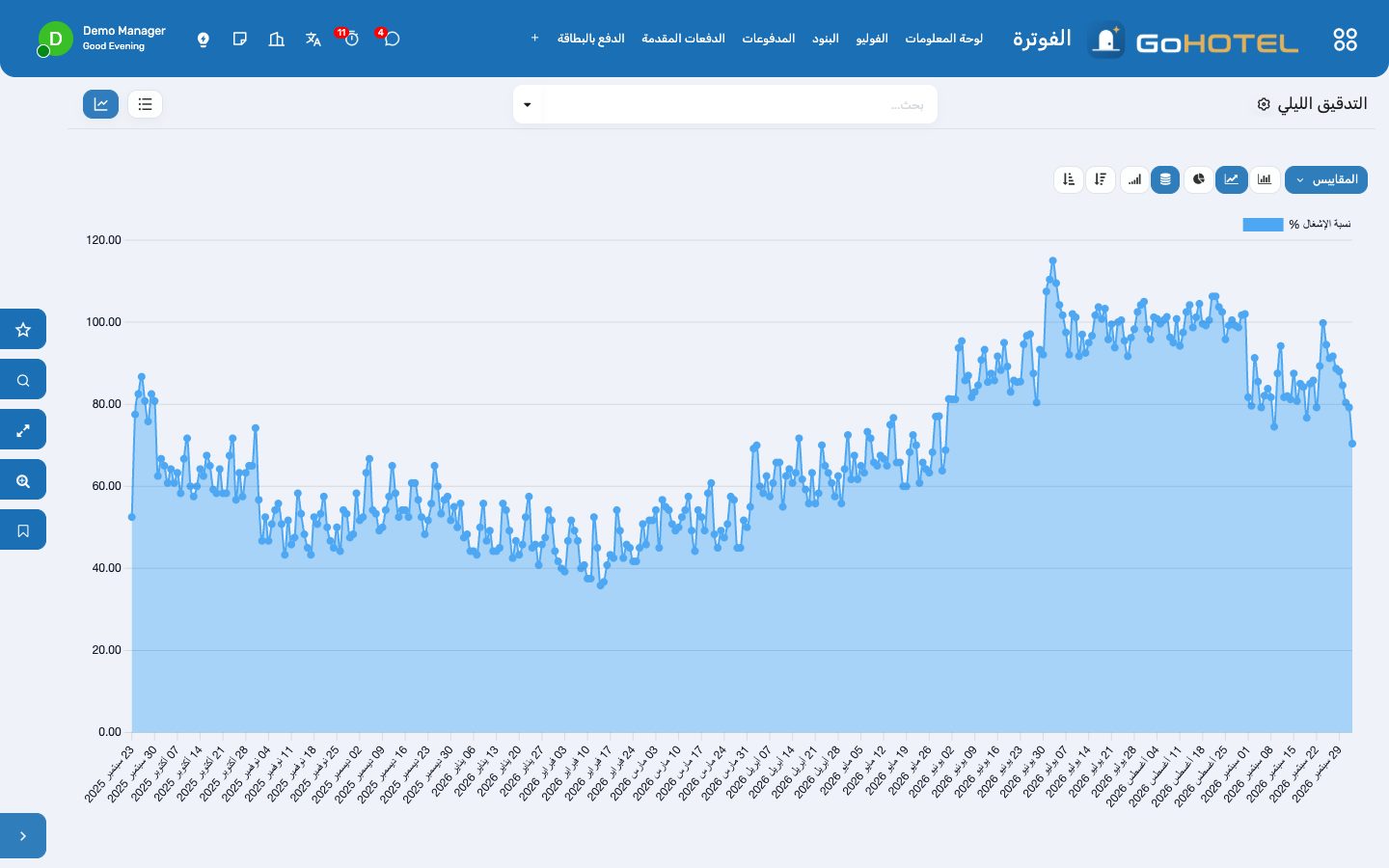Image resolution: width=1389 pixels, height=868 pixels.
Task: Click the plus to add menu item
Action: point(534,39)
